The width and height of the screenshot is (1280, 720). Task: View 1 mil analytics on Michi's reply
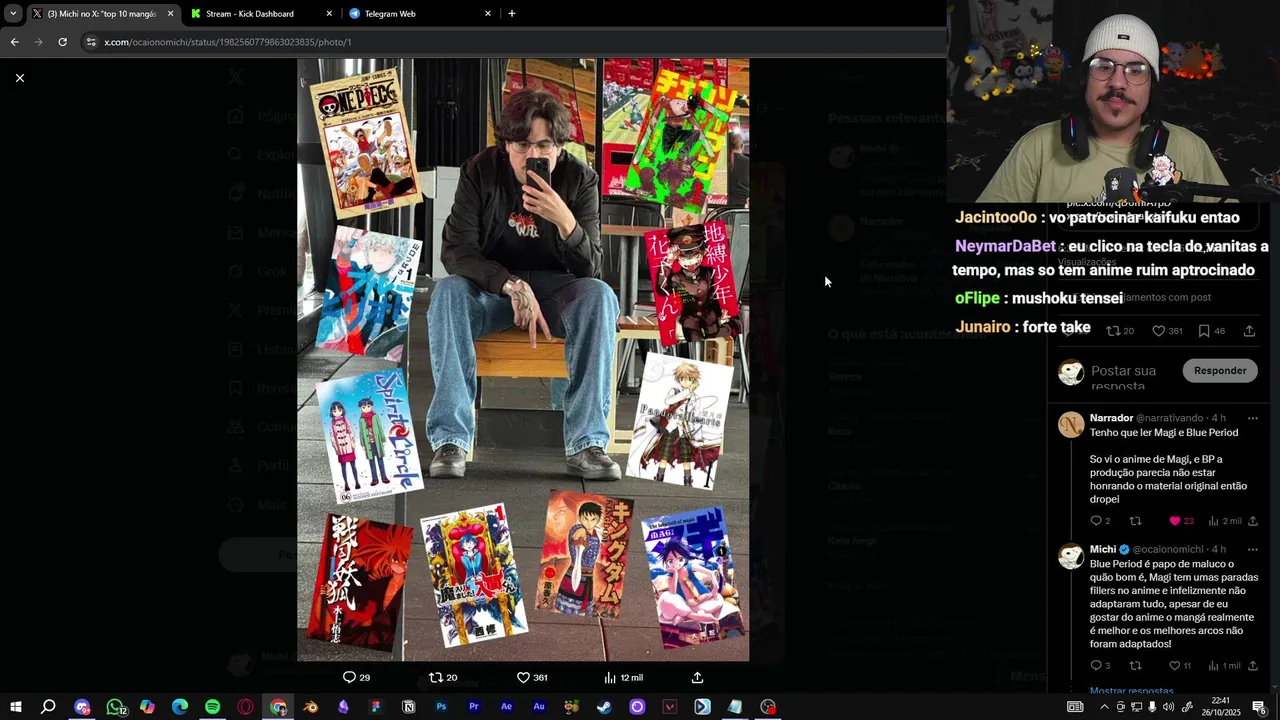[1224, 666]
